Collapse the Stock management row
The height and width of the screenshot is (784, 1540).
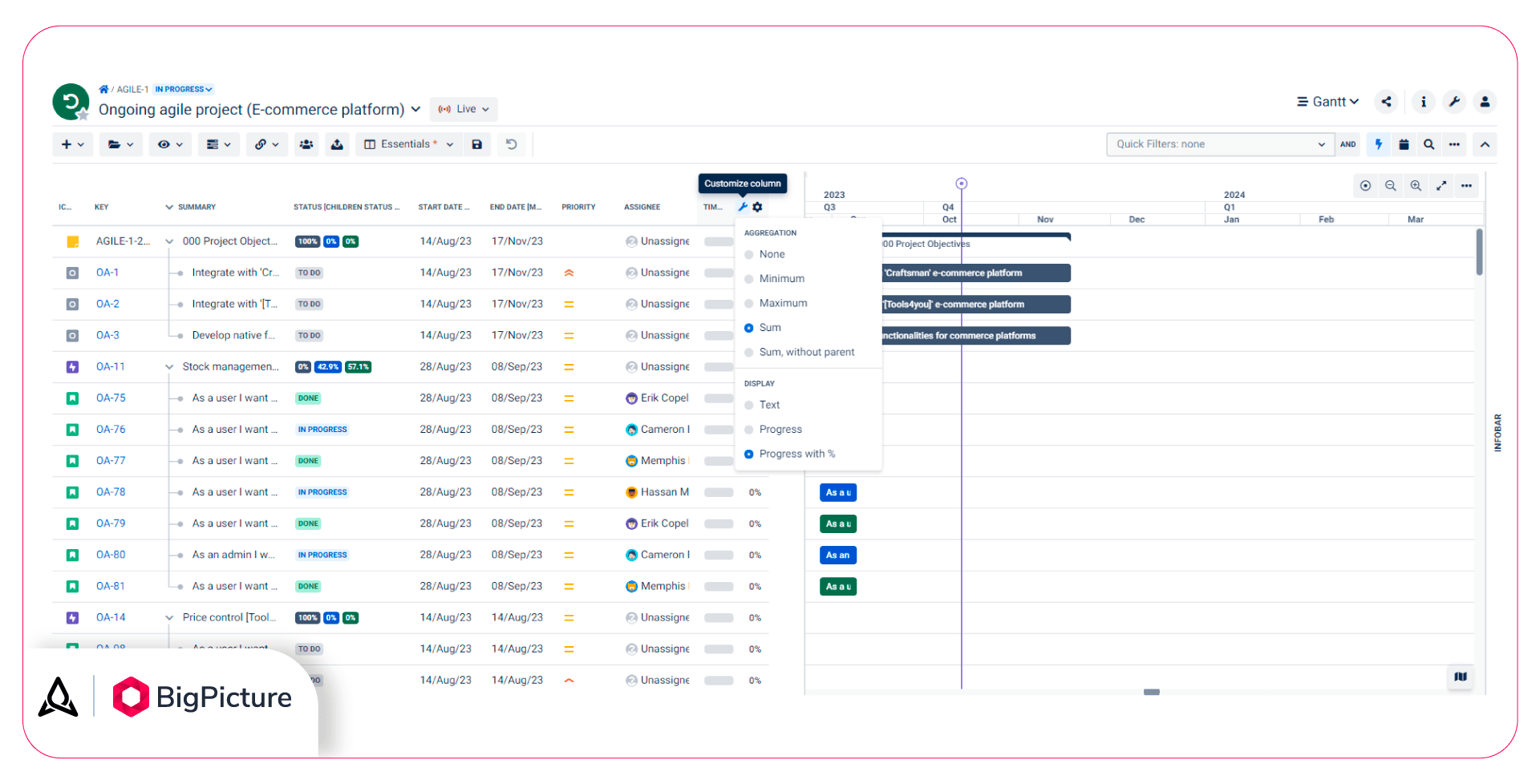click(169, 367)
